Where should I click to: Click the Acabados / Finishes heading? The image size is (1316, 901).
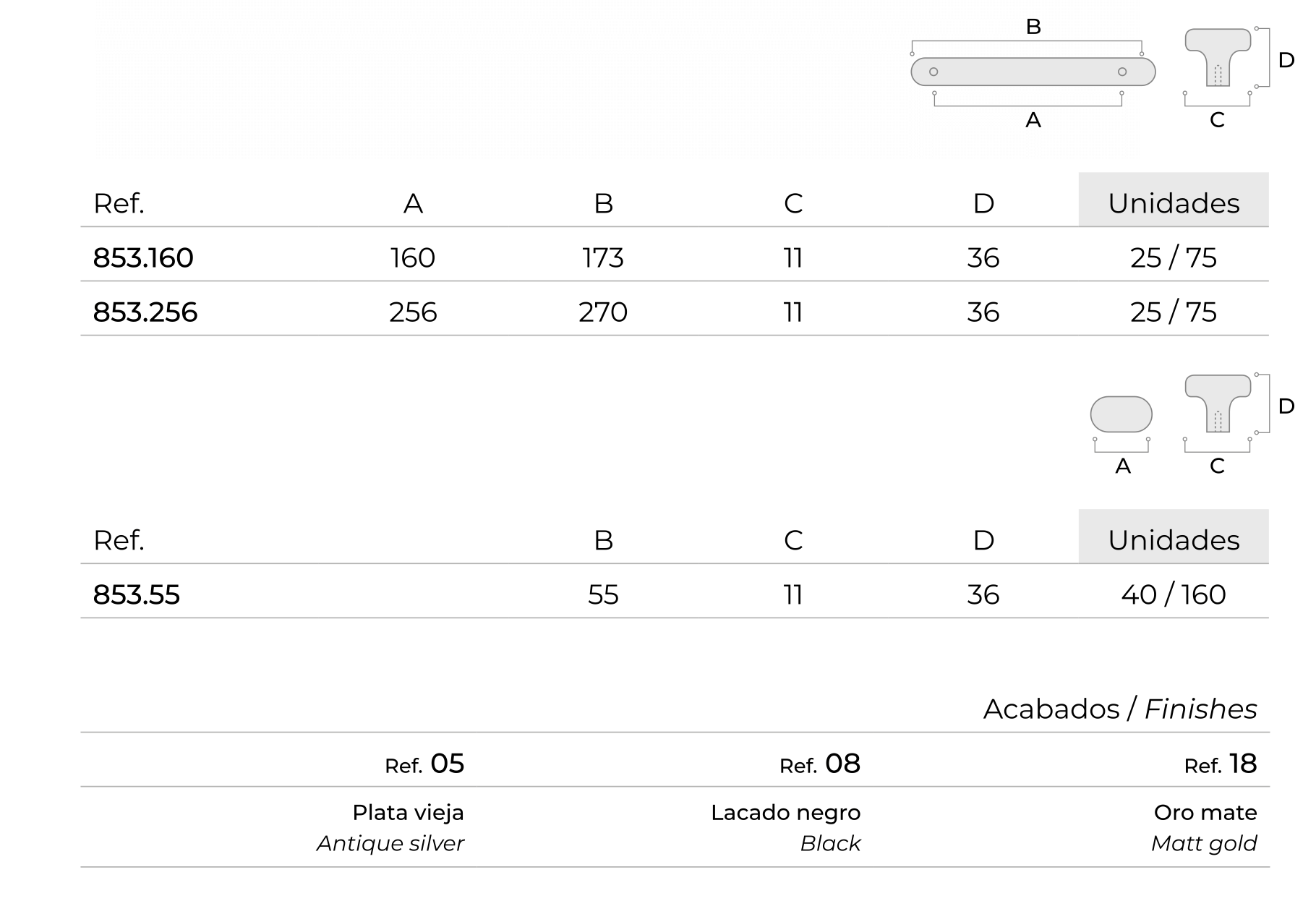(1120, 709)
